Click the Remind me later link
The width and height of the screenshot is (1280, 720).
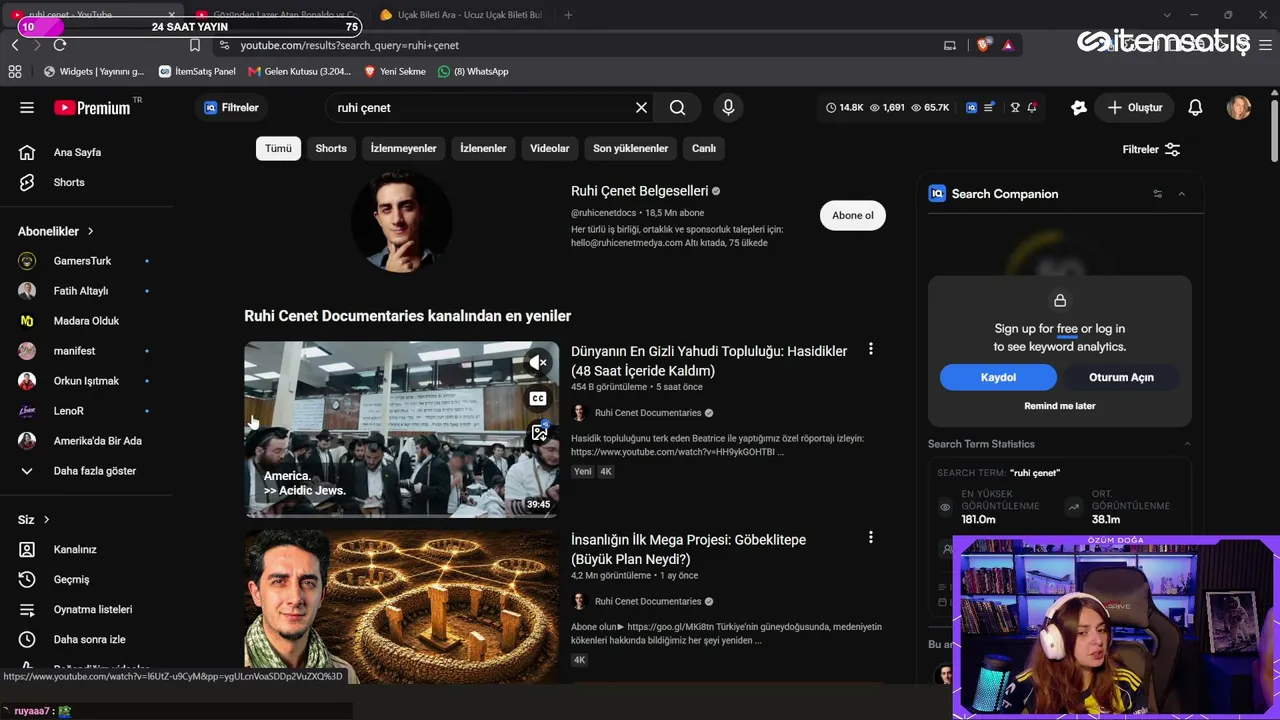[x=1060, y=406]
